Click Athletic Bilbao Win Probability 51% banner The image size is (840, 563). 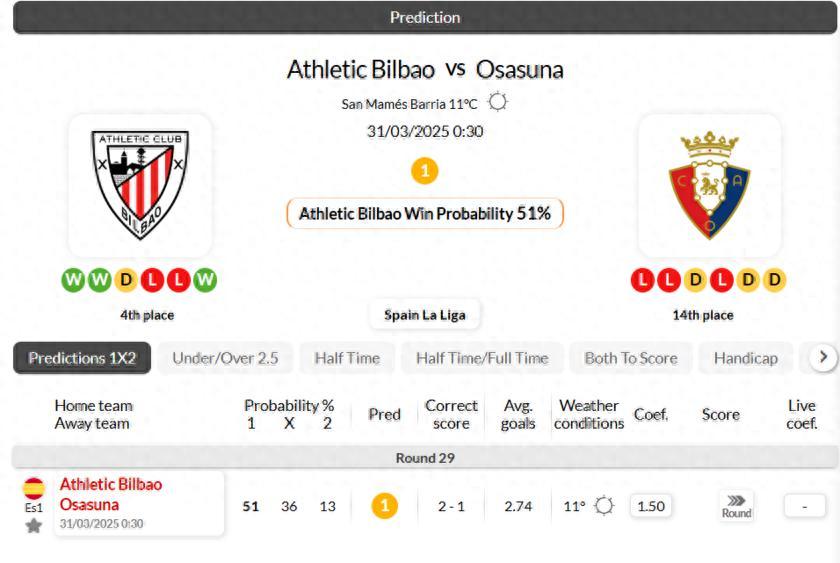[425, 213]
